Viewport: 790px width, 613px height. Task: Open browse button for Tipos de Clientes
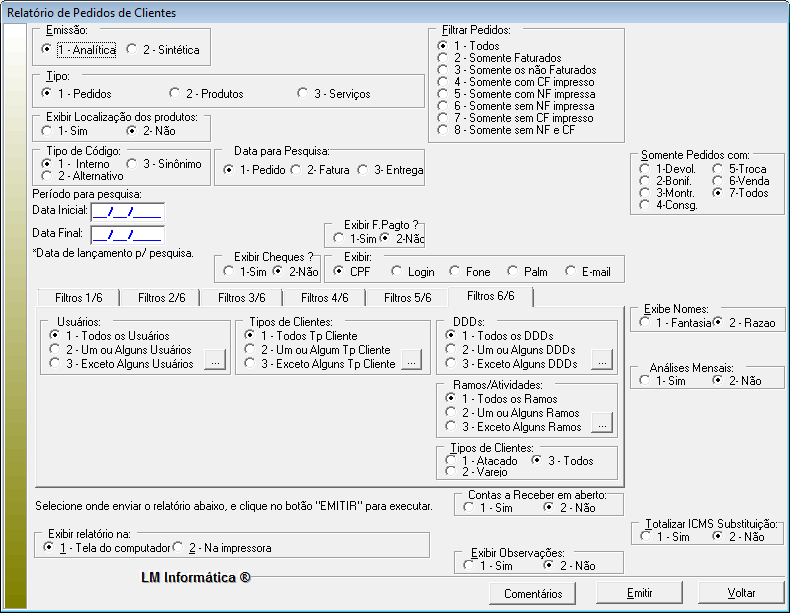point(411,364)
